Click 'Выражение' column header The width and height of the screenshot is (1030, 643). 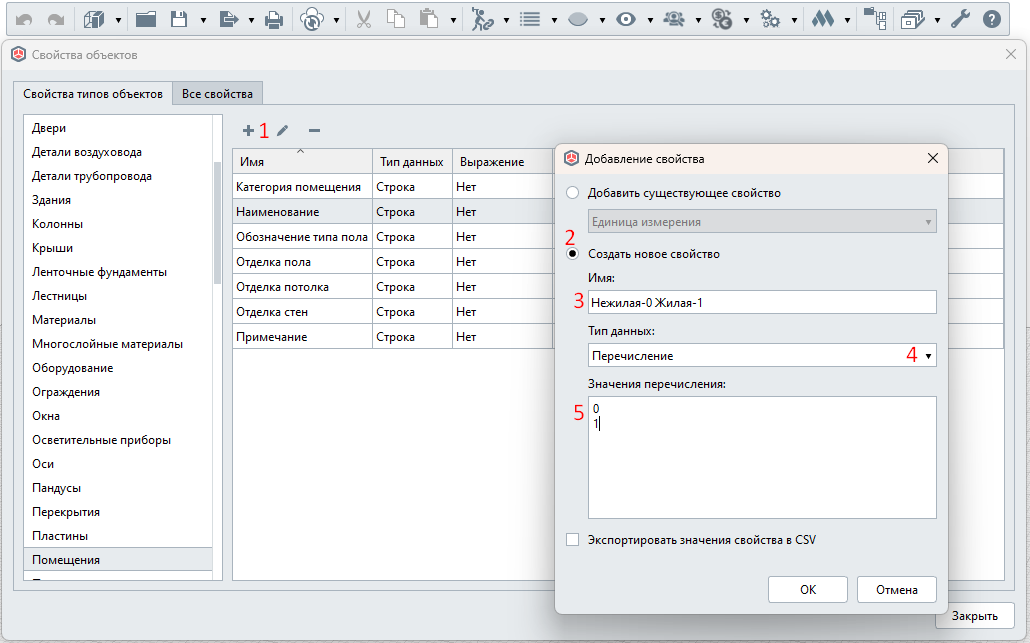[x=503, y=162]
